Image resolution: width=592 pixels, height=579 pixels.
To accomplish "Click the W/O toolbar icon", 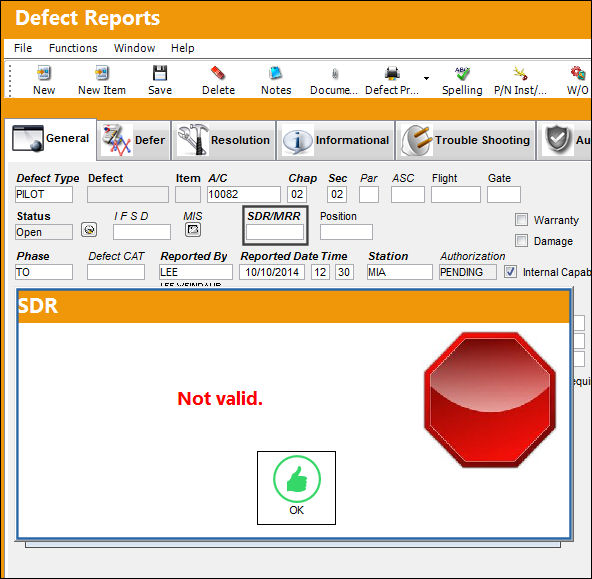I will pyautogui.click(x=578, y=73).
